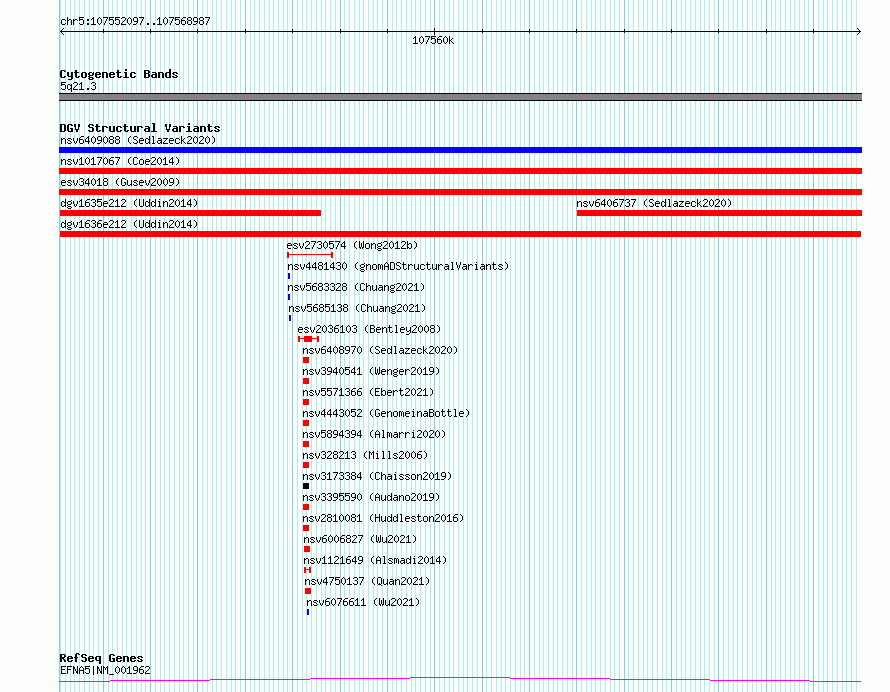Click the red nsv6406737 variant bar
Viewport: 890px width, 692px height.
(719, 213)
